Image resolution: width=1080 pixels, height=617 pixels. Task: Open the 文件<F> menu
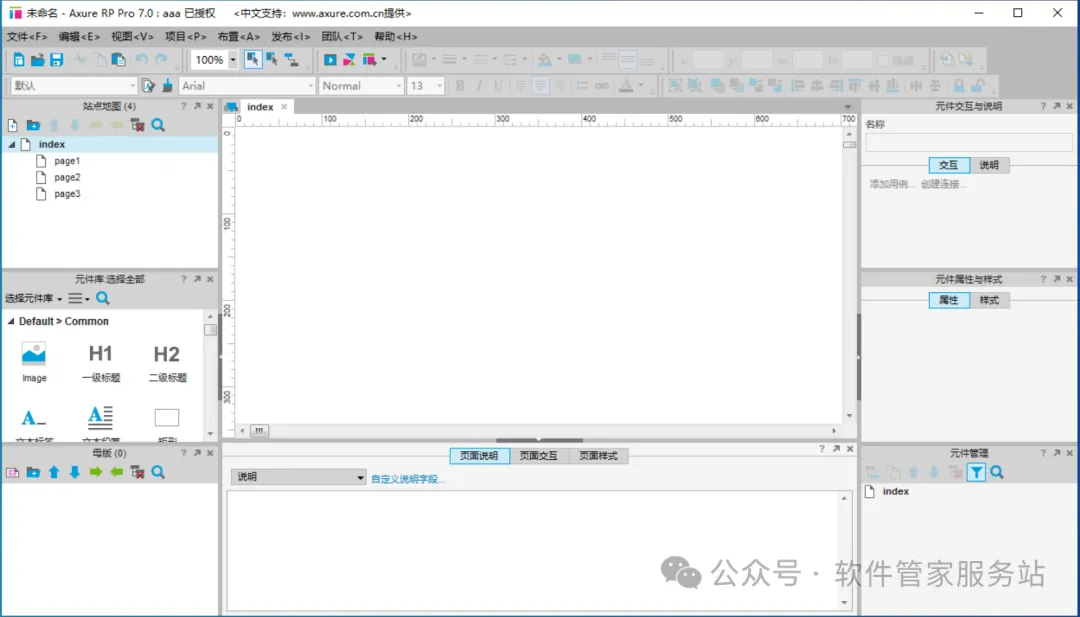click(x=27, y=36)
